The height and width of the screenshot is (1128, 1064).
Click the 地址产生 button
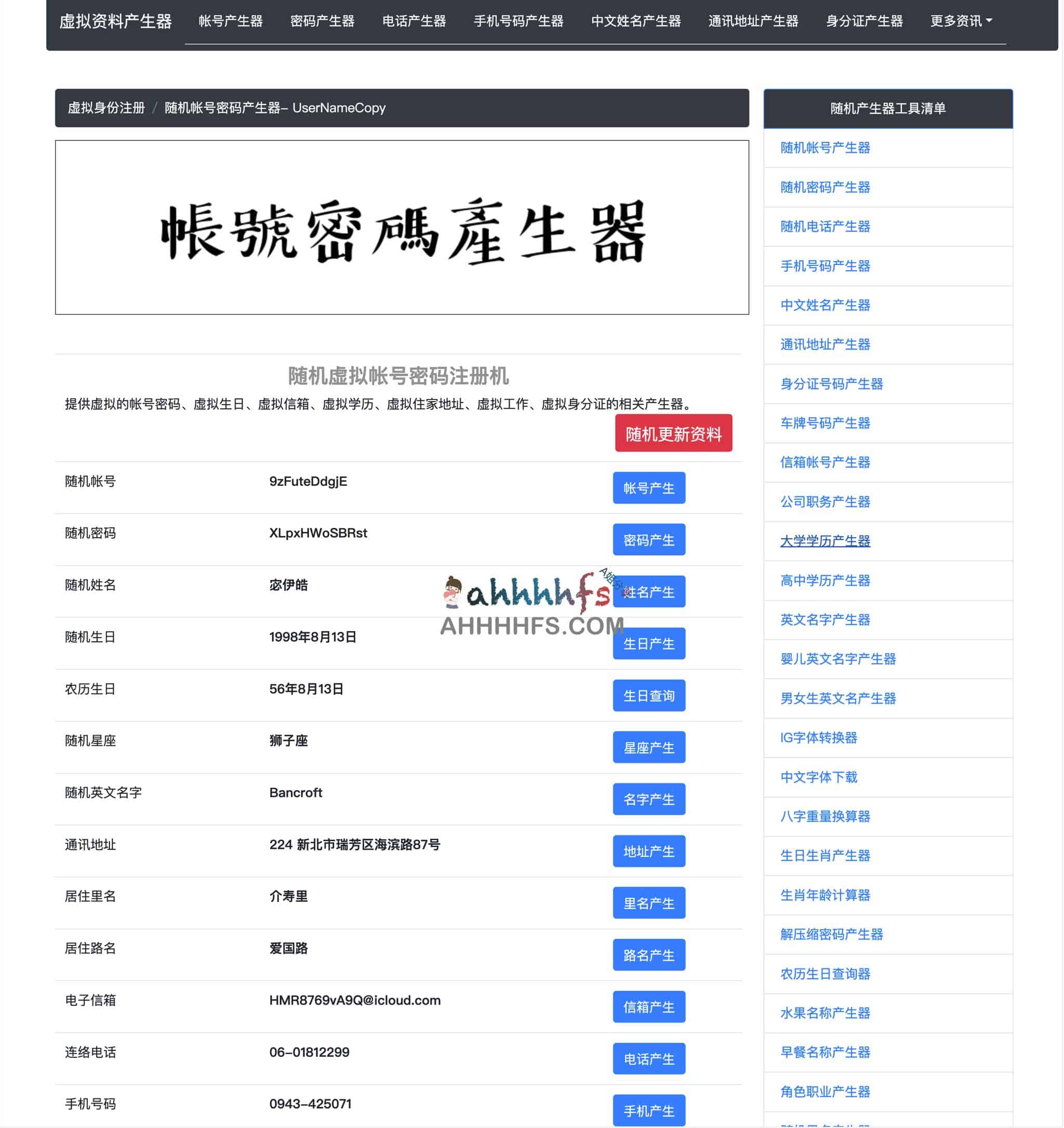pyautogui.click(x=648, y=851)
